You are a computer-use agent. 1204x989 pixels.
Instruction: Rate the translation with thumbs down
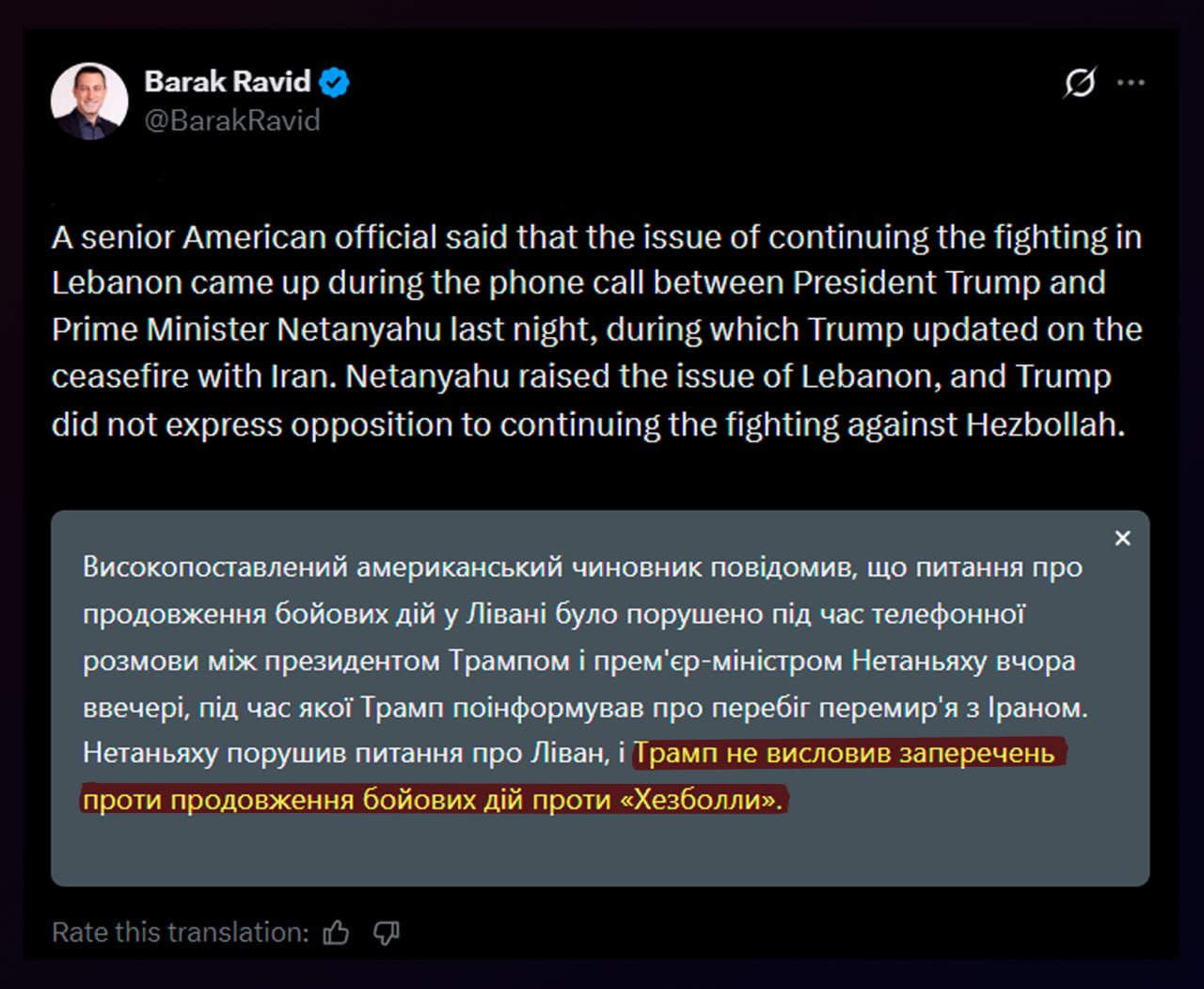387,933
